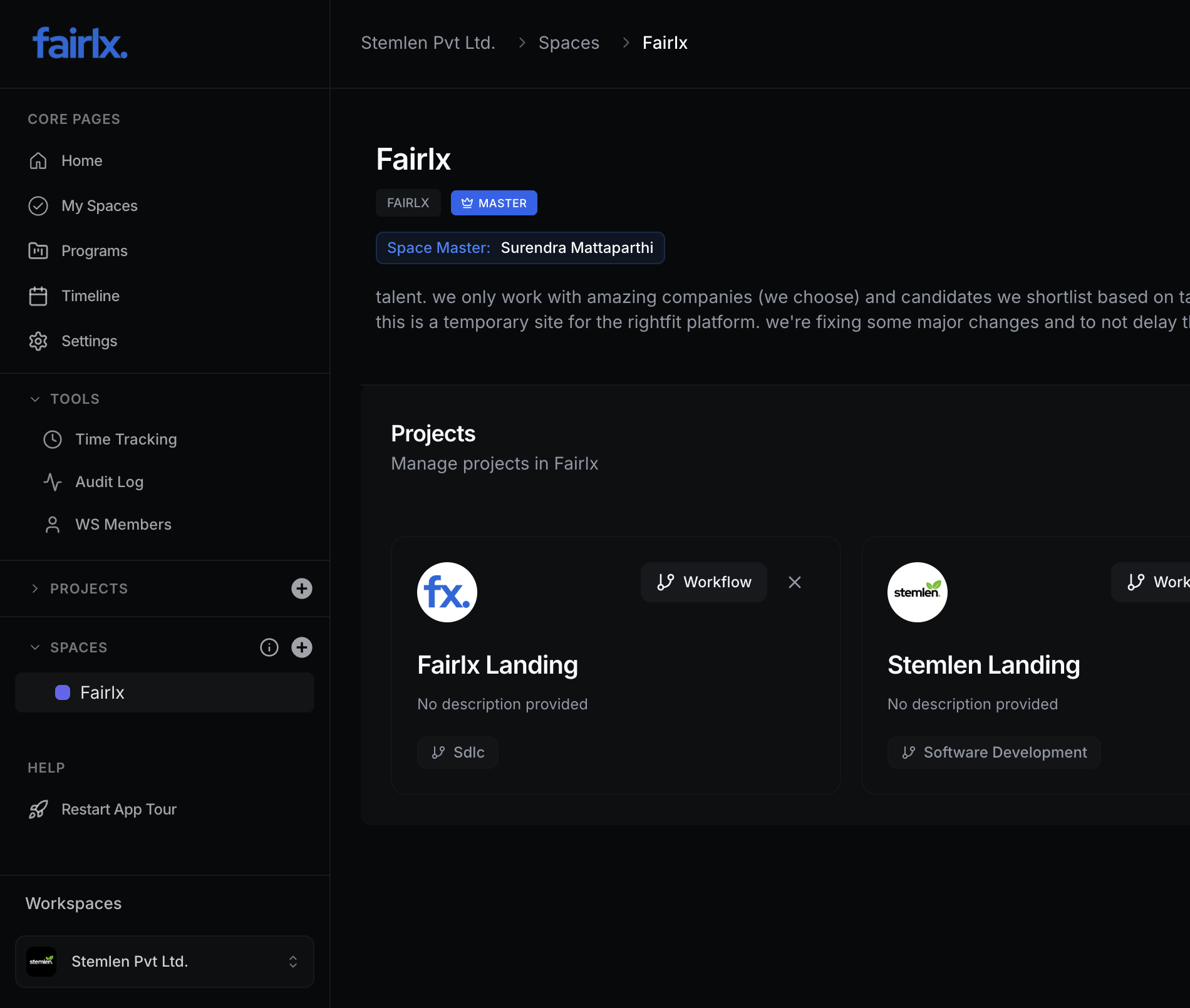Add a new space with the plus icon
The image size is (1190, 1008).
click(302, 647)
